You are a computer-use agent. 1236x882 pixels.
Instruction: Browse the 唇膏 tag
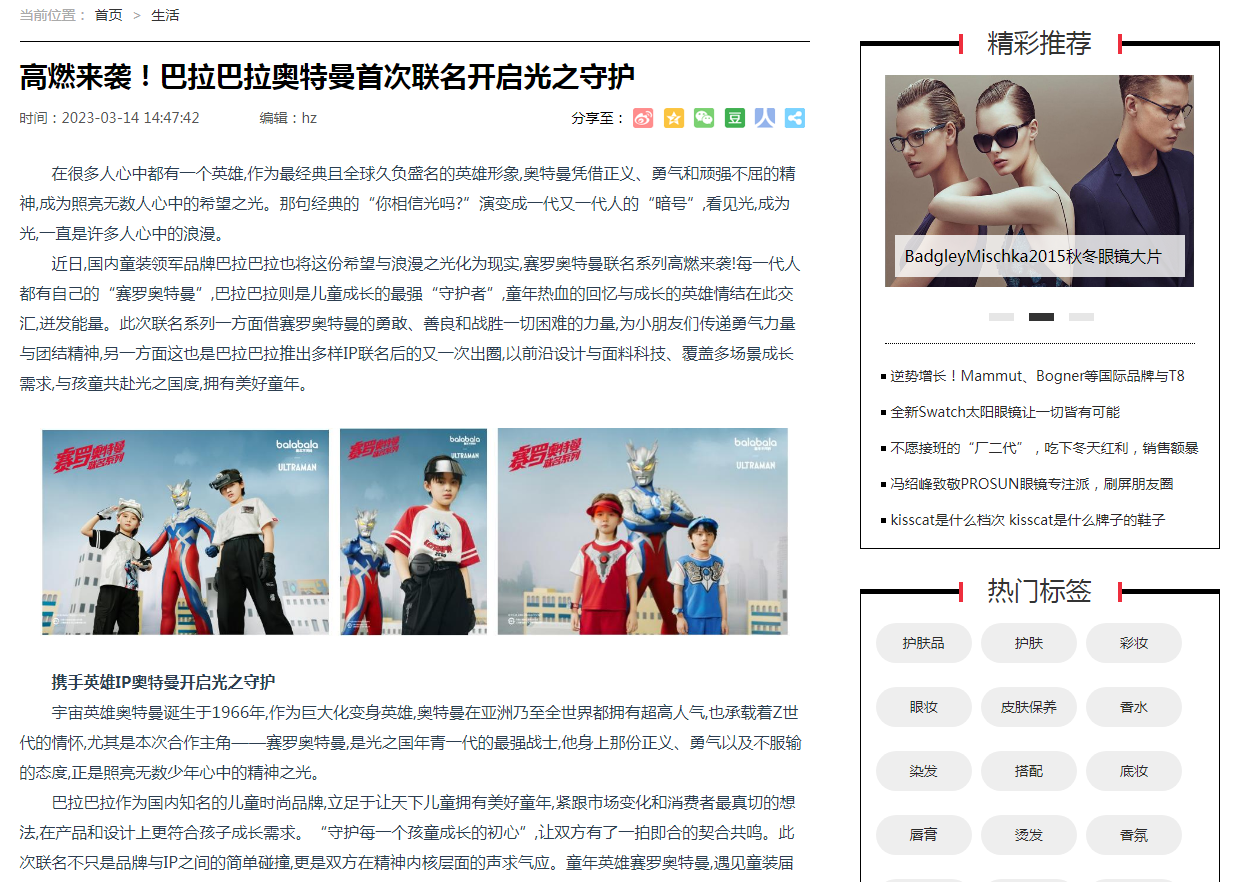click(x=923, y=835)
